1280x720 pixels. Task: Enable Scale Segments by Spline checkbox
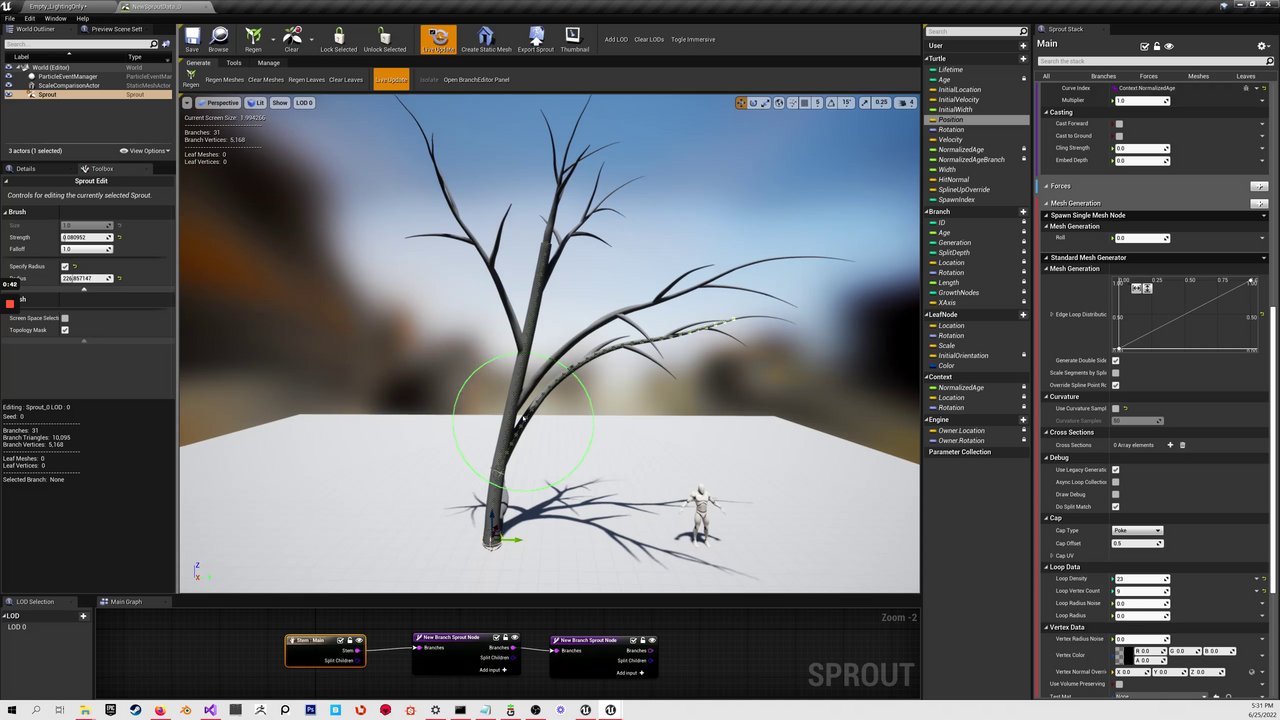pos(1115,373)
